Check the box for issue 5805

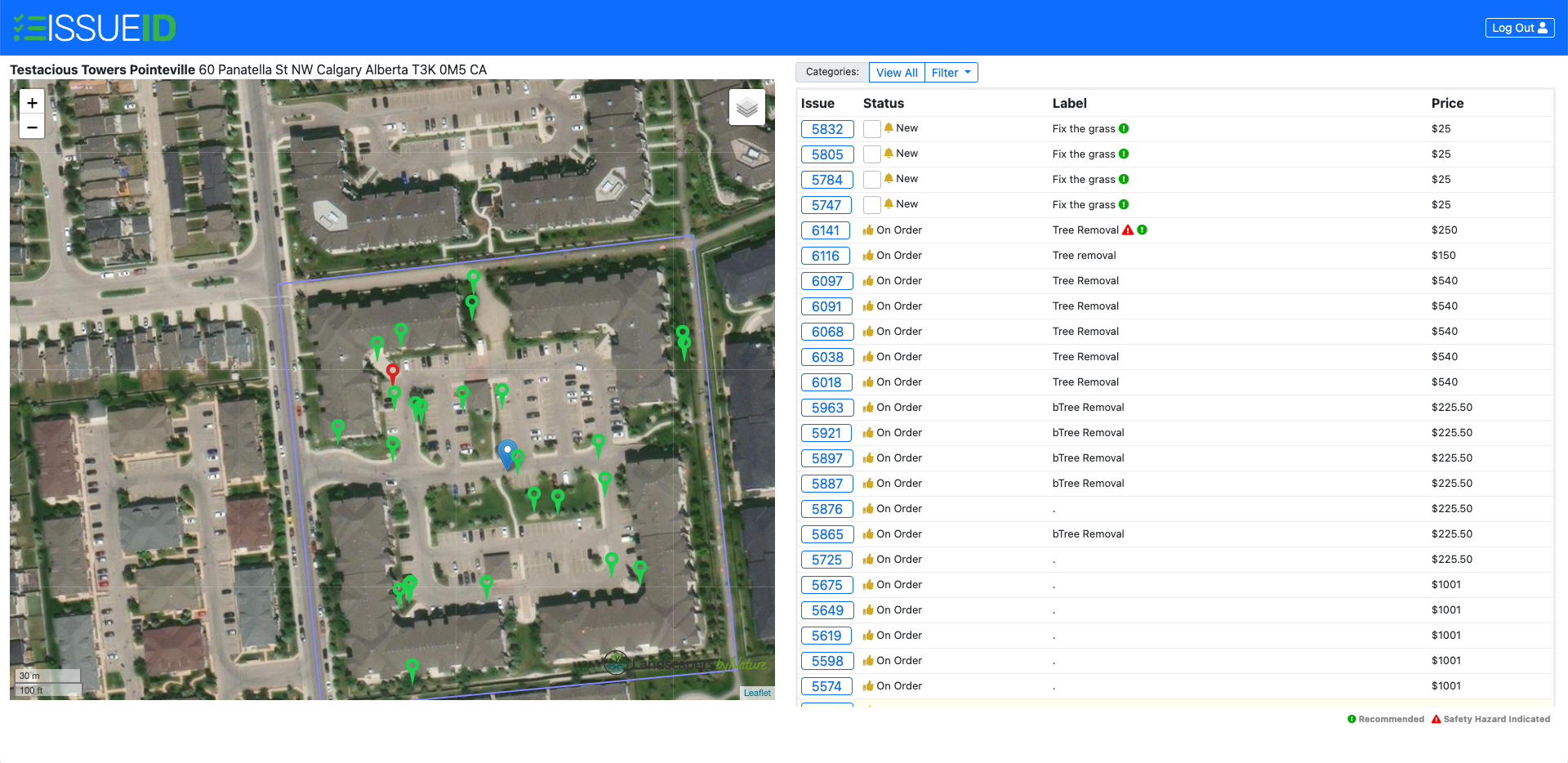coord(872,154)
